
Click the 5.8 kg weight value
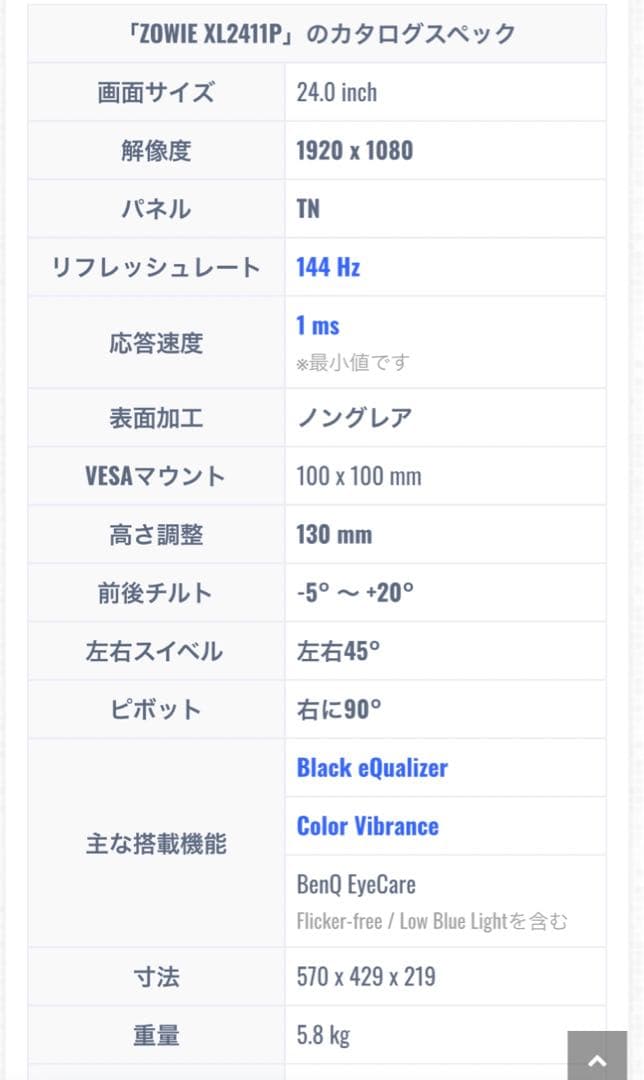pyautogui.click(x=323, y=1035)
